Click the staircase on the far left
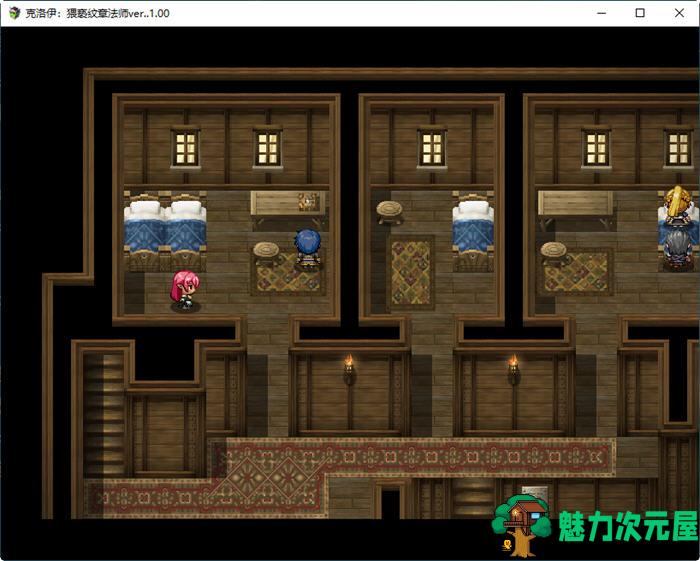Image resolution: width=700 pixels, height=561 pixels. [x=104, y=415]
